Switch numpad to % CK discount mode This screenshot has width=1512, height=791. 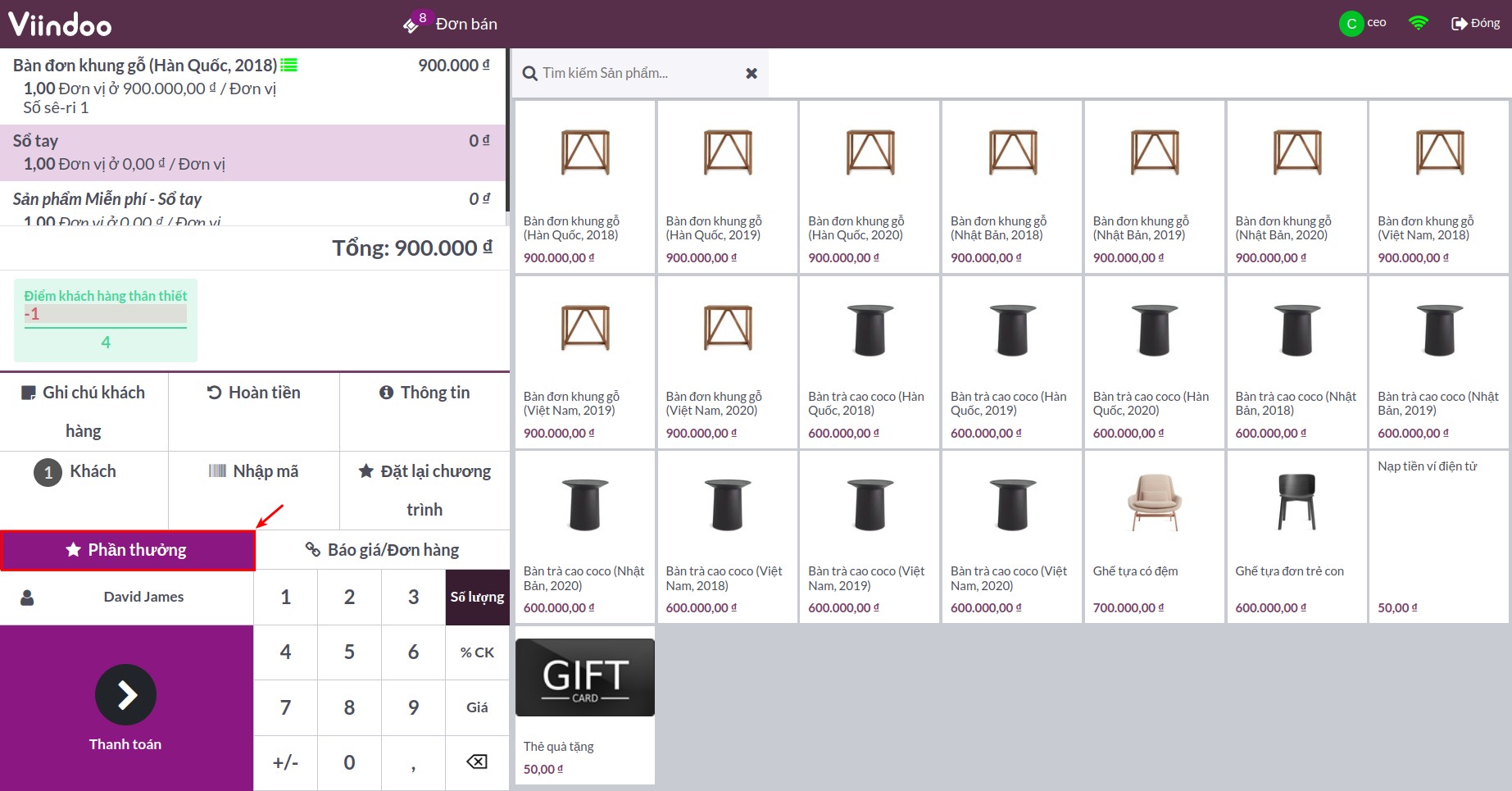(x=477, y=652)
